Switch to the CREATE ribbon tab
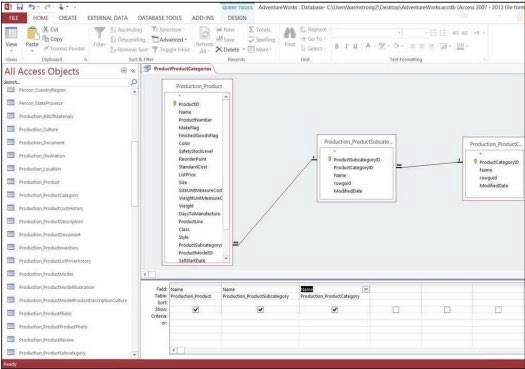 [68, 18]
